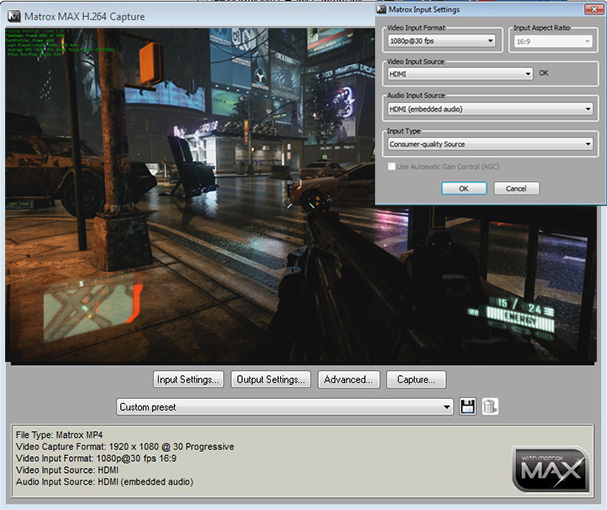Screen dimensions: 607x510
Task: Open the Custom preset dropdown
Action: click(285, 407)
